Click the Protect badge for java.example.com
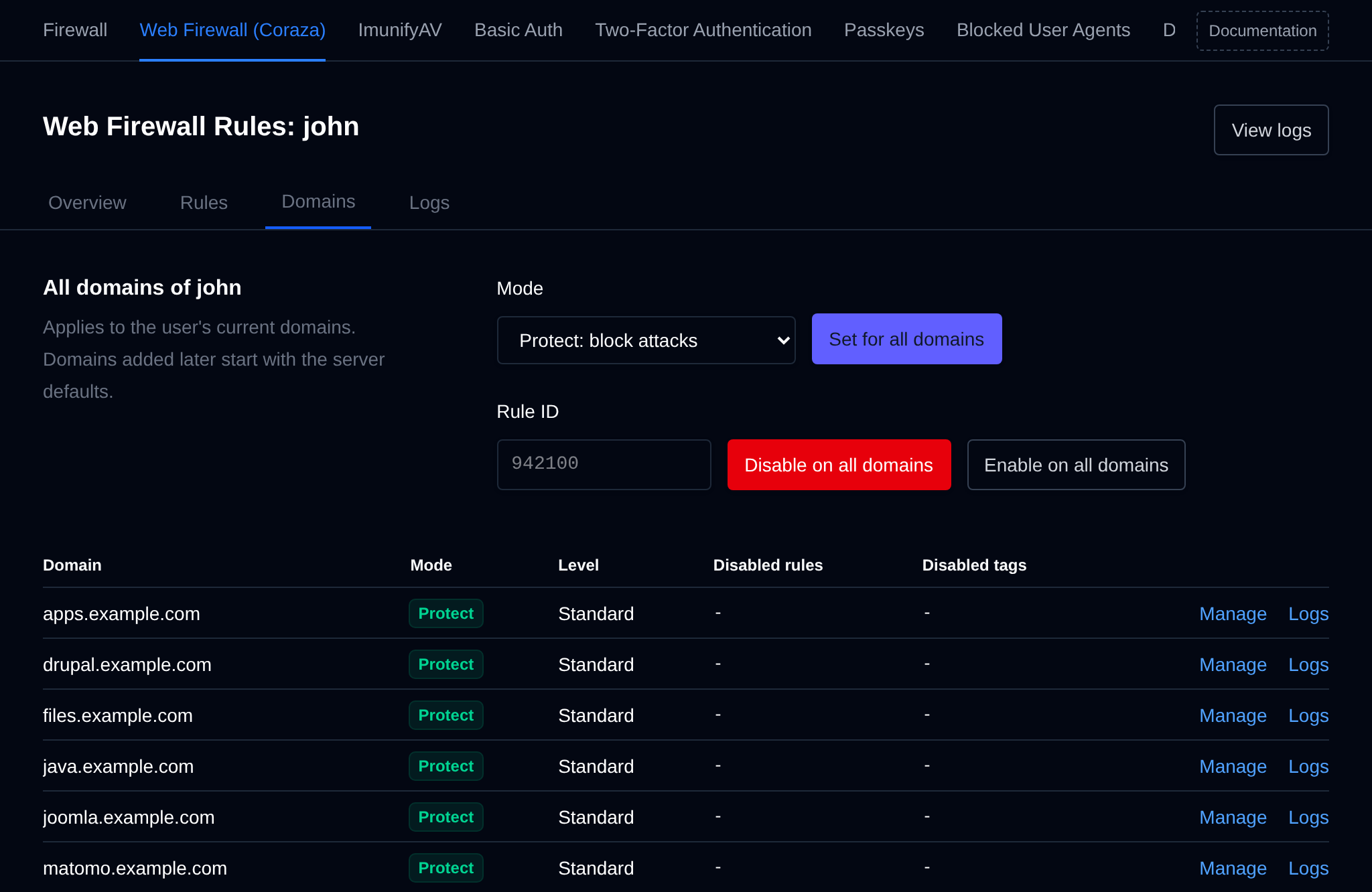This screenshot has height=892, width=1372. [x=446, y=766]
